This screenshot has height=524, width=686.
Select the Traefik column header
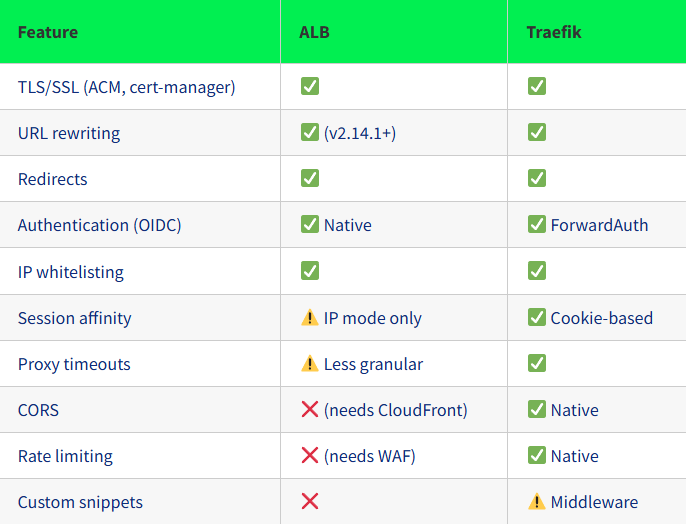point(554,32)
